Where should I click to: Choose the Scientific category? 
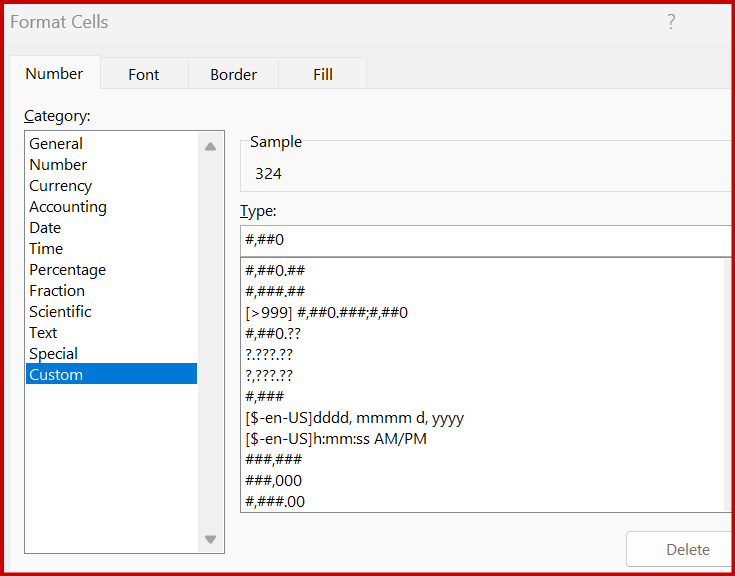(112, 312)
